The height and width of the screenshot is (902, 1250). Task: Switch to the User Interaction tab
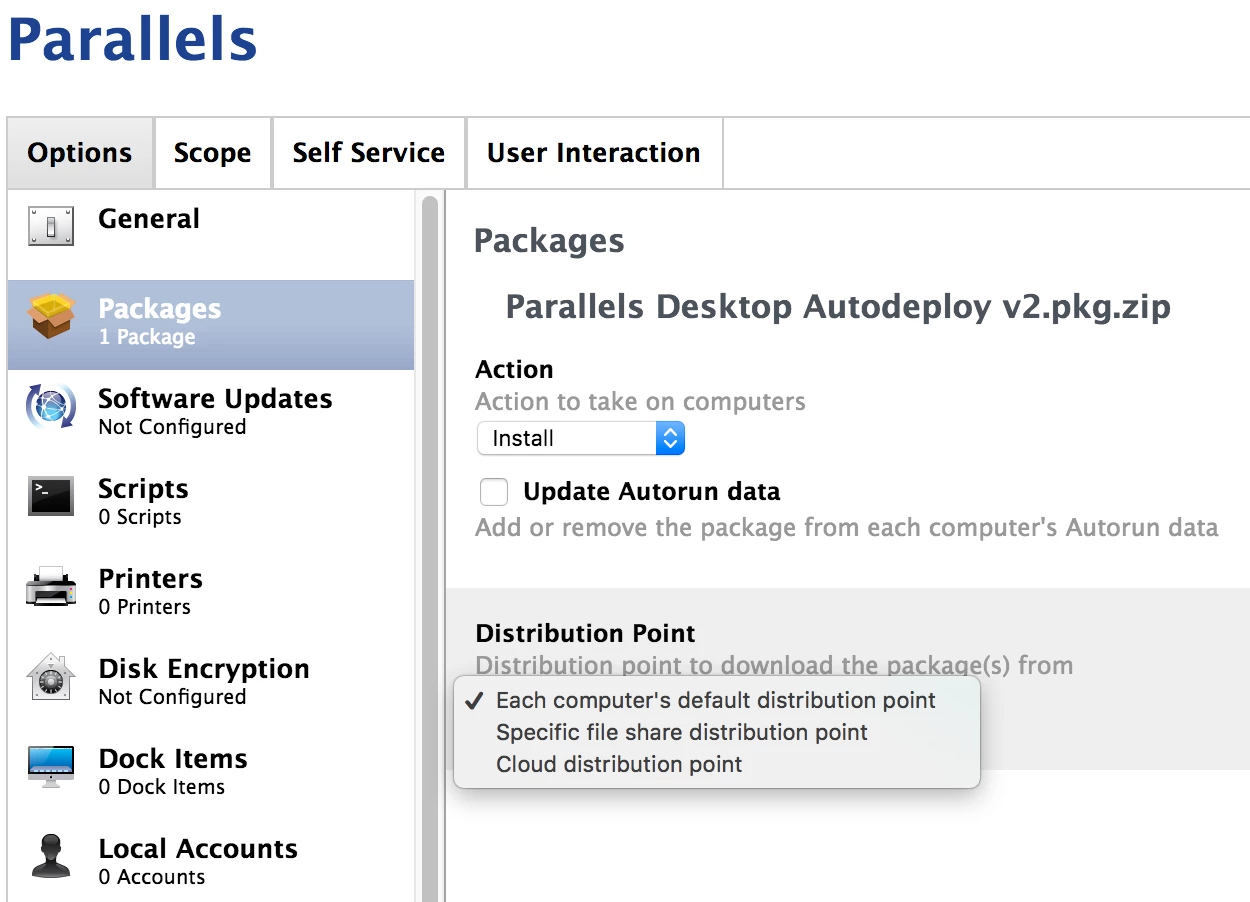[594, 153]
